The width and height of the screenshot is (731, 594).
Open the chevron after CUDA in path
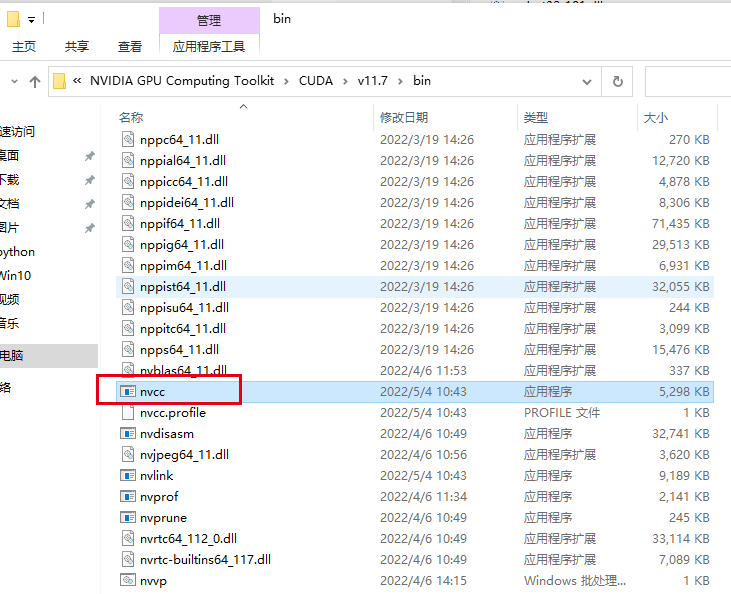pyautogui.click(x=345, y=82)
